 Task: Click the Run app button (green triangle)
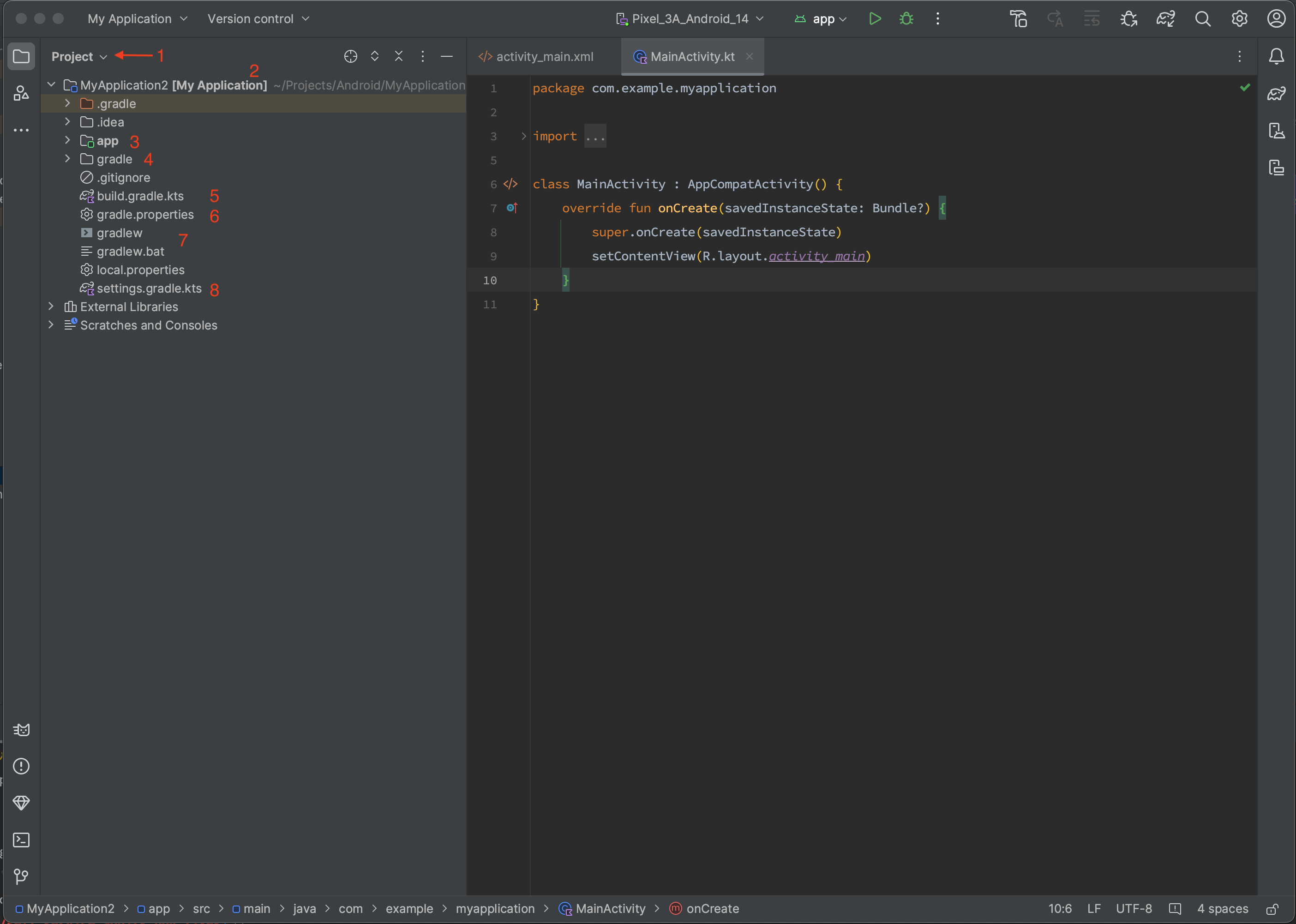[874, 18]
